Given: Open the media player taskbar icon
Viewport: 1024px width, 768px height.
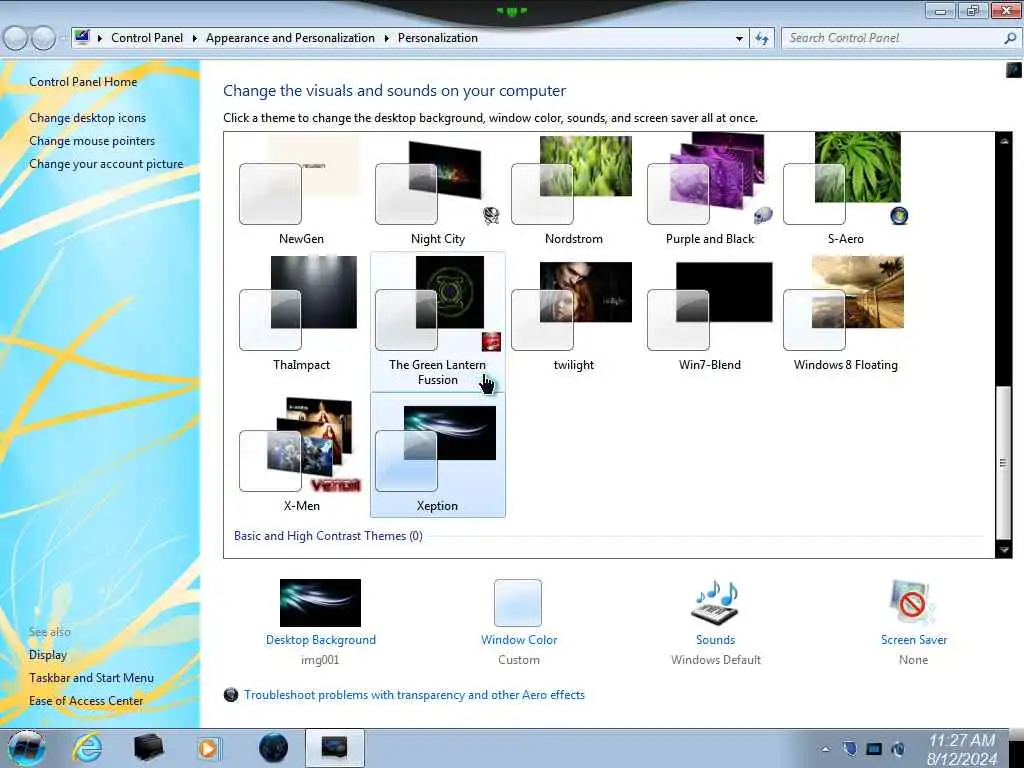Looking at the screenshot, I should (209, 748).
